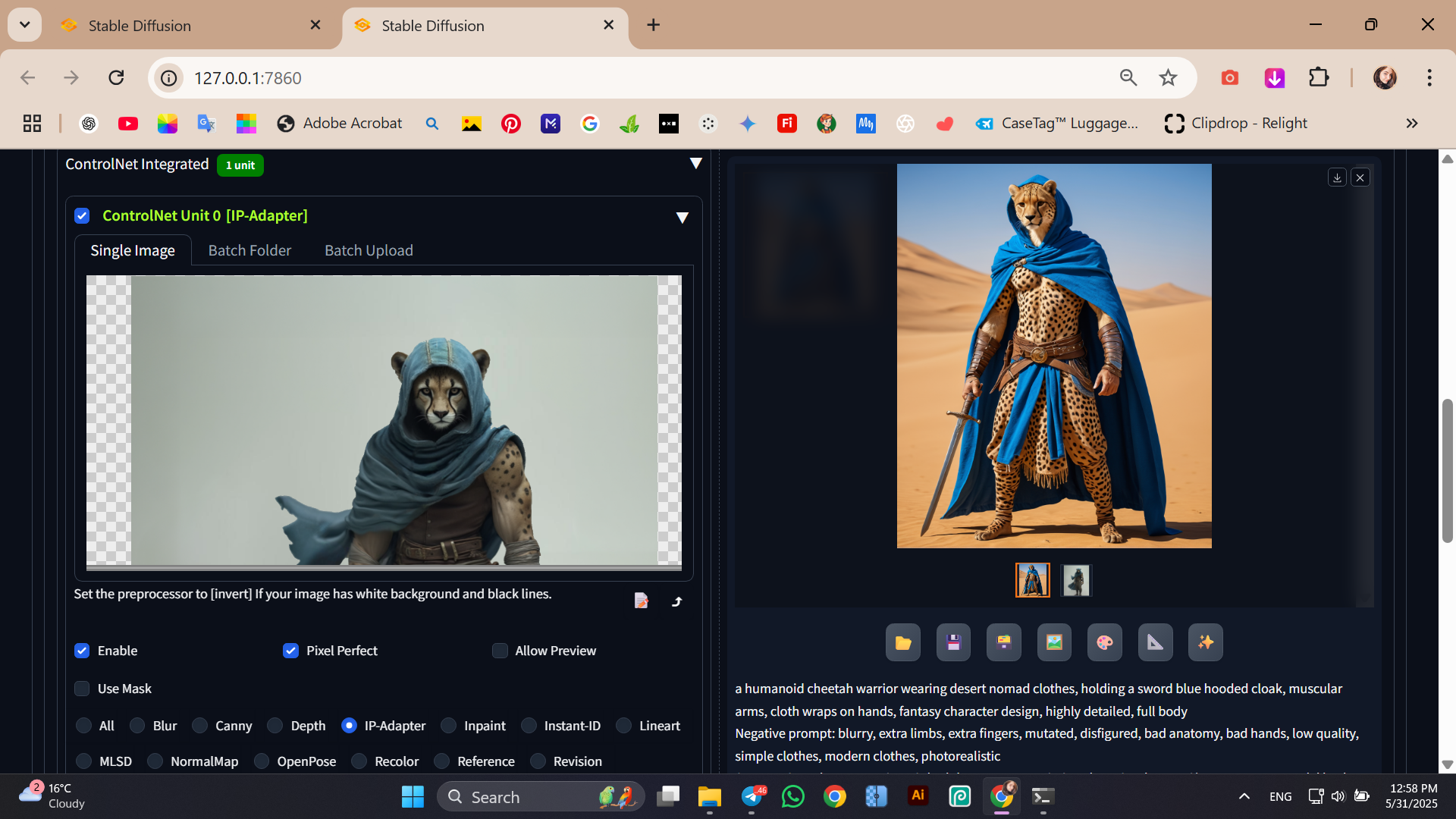1456x819 pixels.
Task: Switch to the Batch Folder tab
Action: coord(249,250)
